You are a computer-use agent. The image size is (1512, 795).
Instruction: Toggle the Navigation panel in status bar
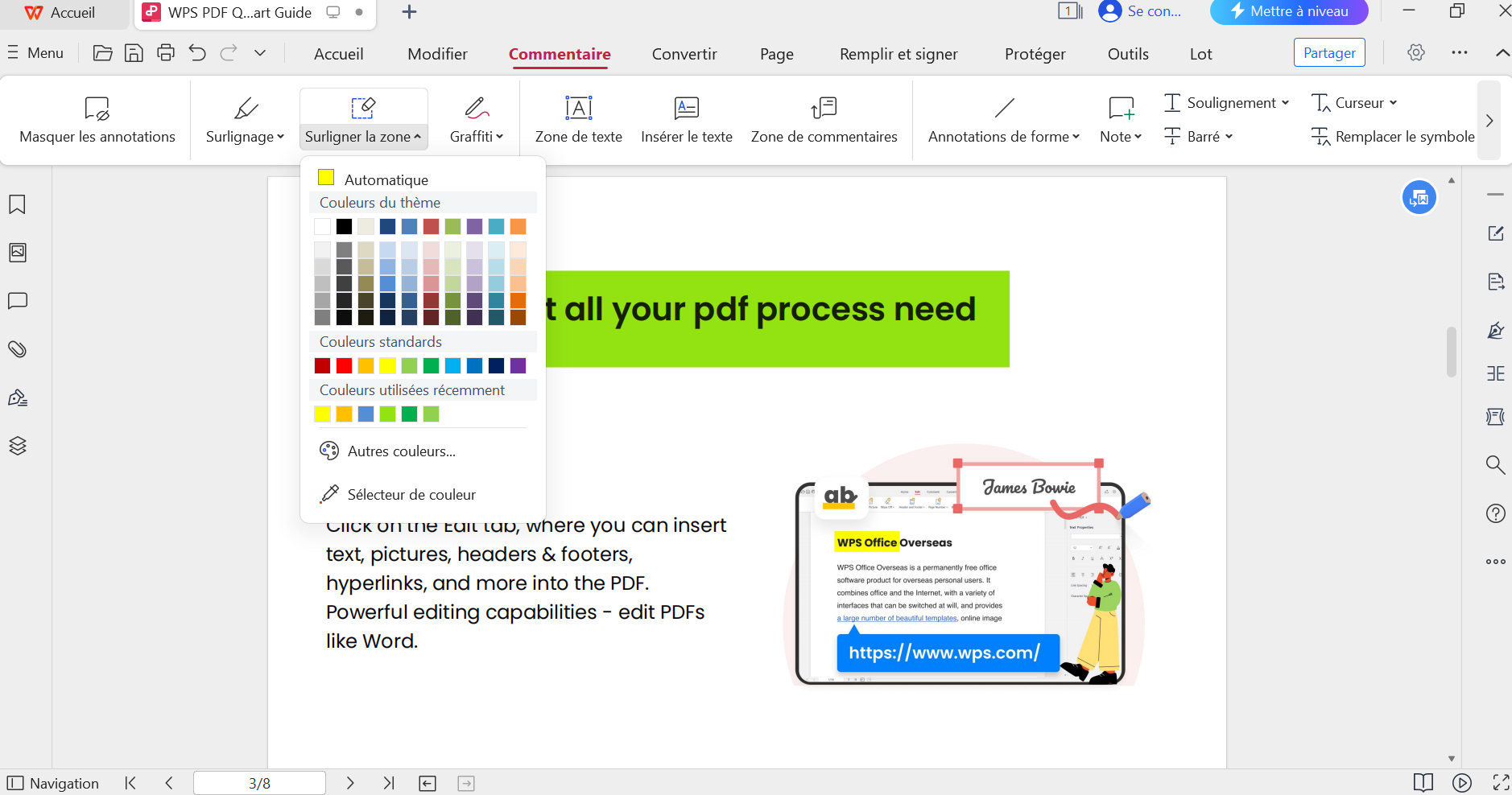53,783
